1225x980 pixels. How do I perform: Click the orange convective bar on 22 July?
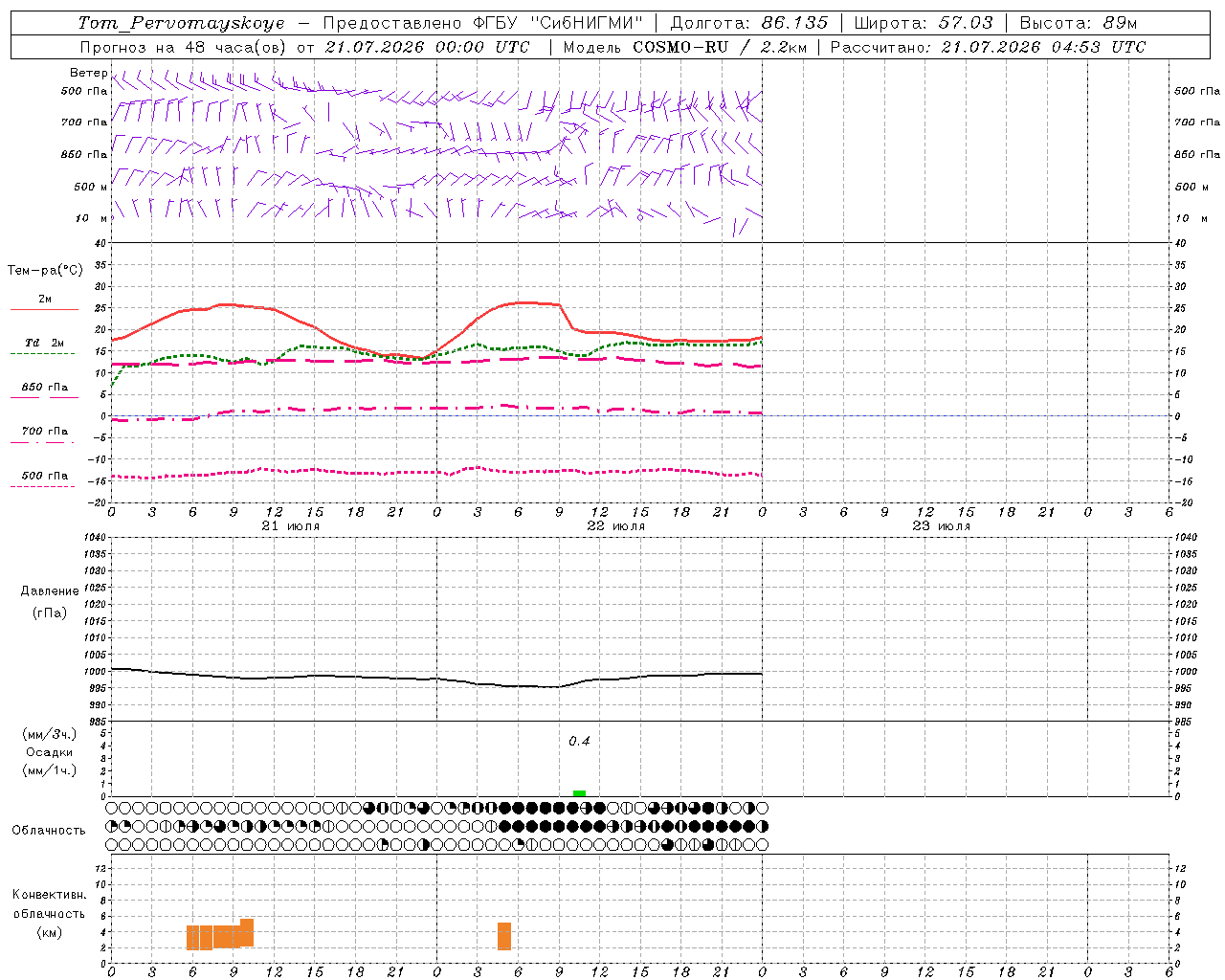pos(504,936)
